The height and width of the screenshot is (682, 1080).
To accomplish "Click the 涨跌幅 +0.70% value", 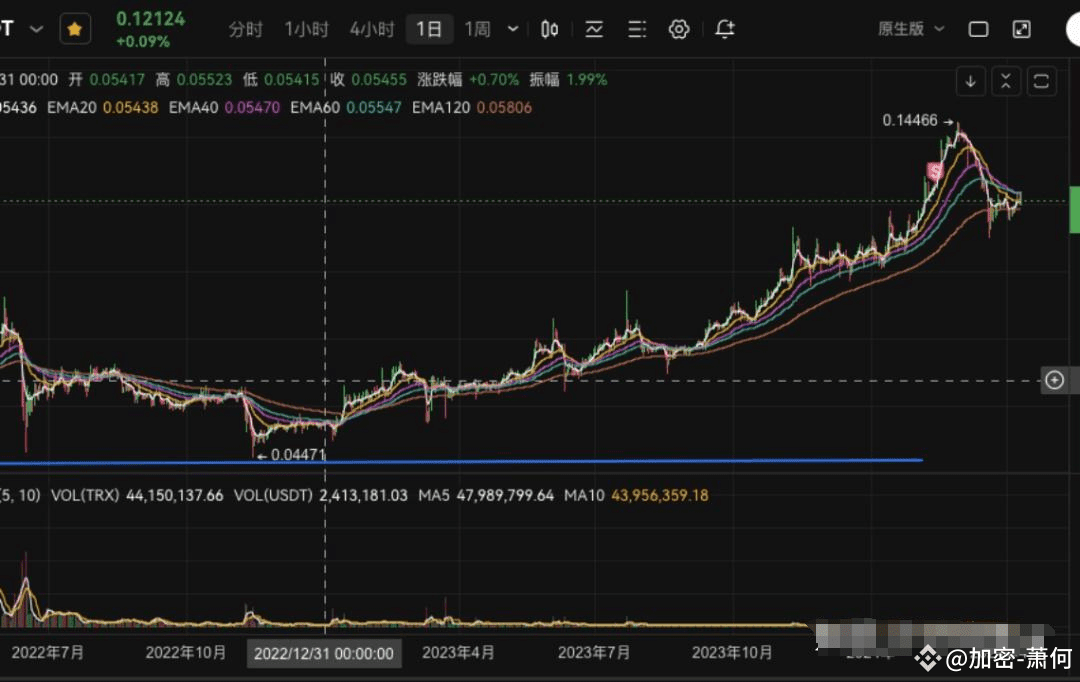I will click(x=468, y=80).
